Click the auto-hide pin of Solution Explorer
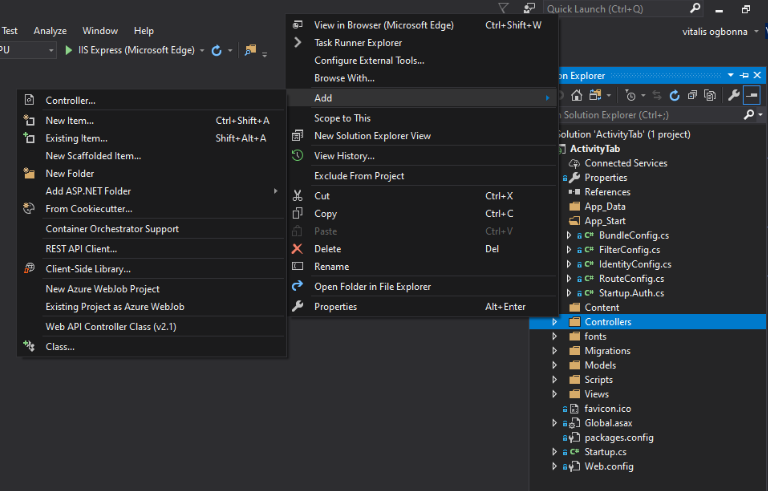Image resolution: width=768 pixels, height=491 pixels. [x=744, y=75]
